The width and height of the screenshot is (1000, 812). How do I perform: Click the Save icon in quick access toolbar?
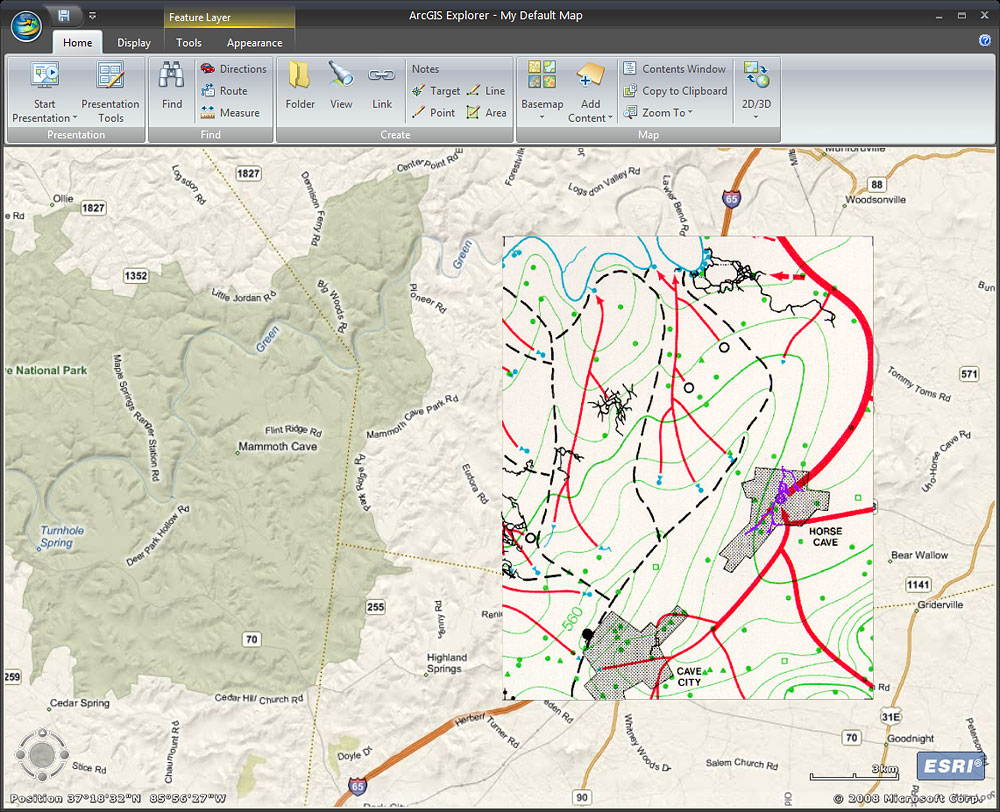point(64,15)
